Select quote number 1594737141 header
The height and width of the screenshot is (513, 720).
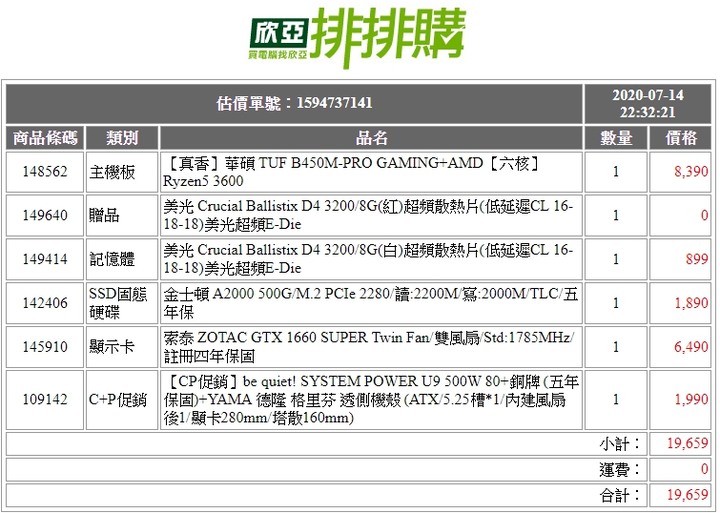294,104
